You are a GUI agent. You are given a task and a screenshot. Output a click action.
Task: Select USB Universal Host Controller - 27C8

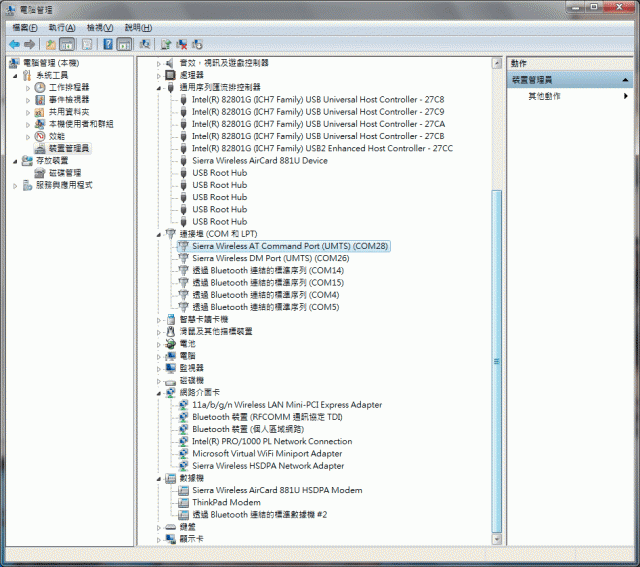coord(318,100)
